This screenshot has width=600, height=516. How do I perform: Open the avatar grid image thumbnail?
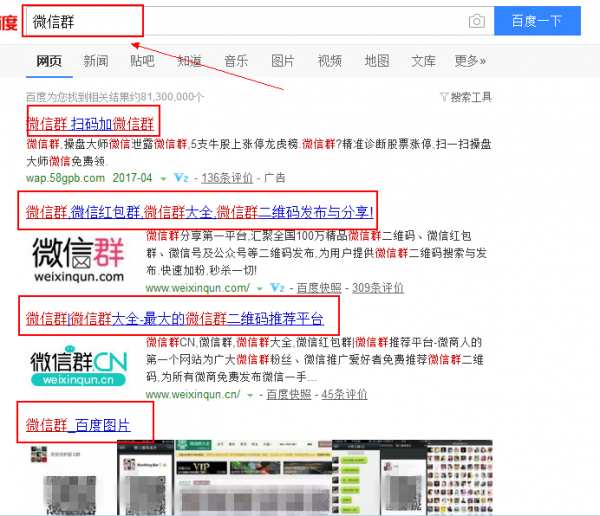[460, 478]
